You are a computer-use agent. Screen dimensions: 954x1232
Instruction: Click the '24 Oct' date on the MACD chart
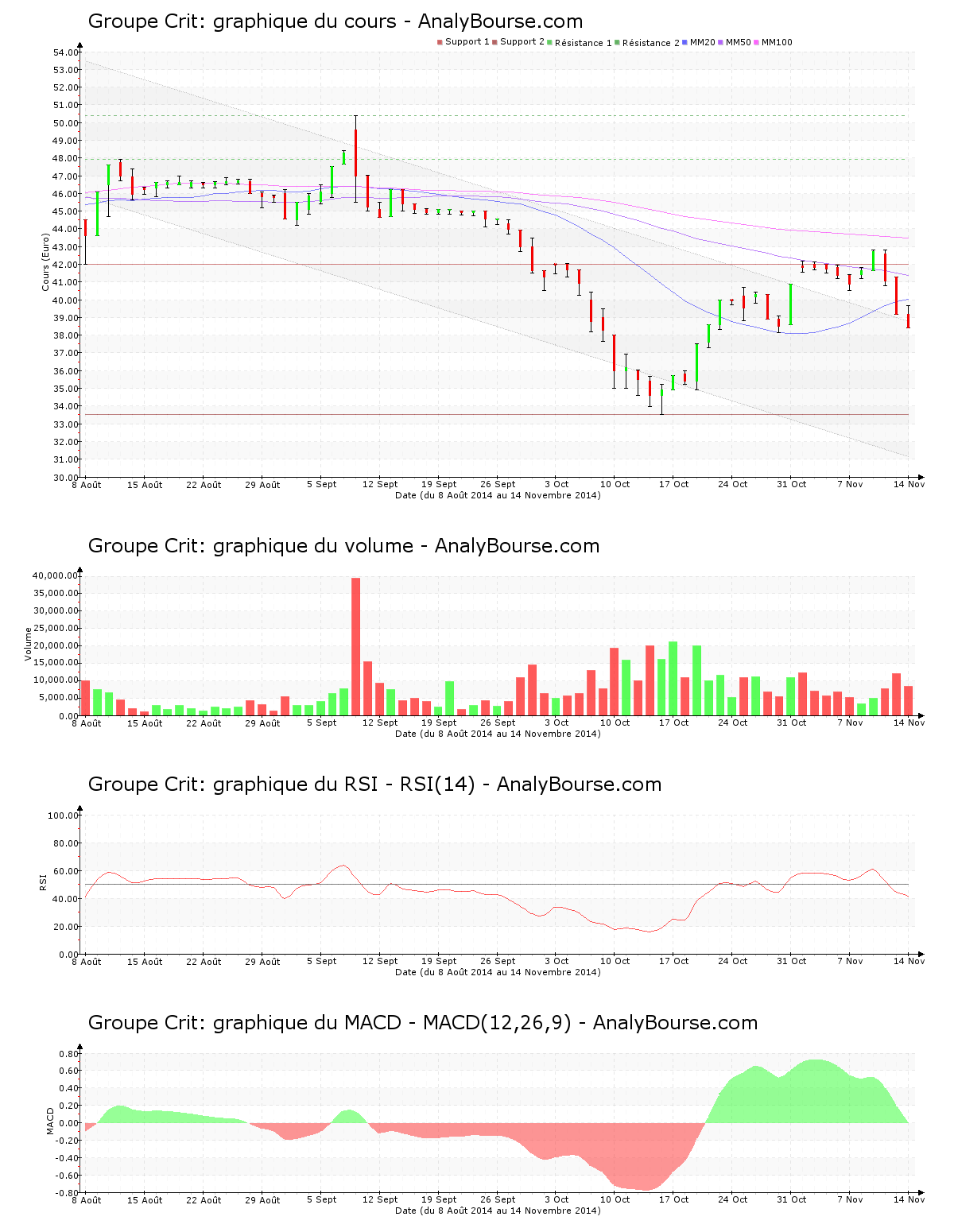[x=732, y=1199]
